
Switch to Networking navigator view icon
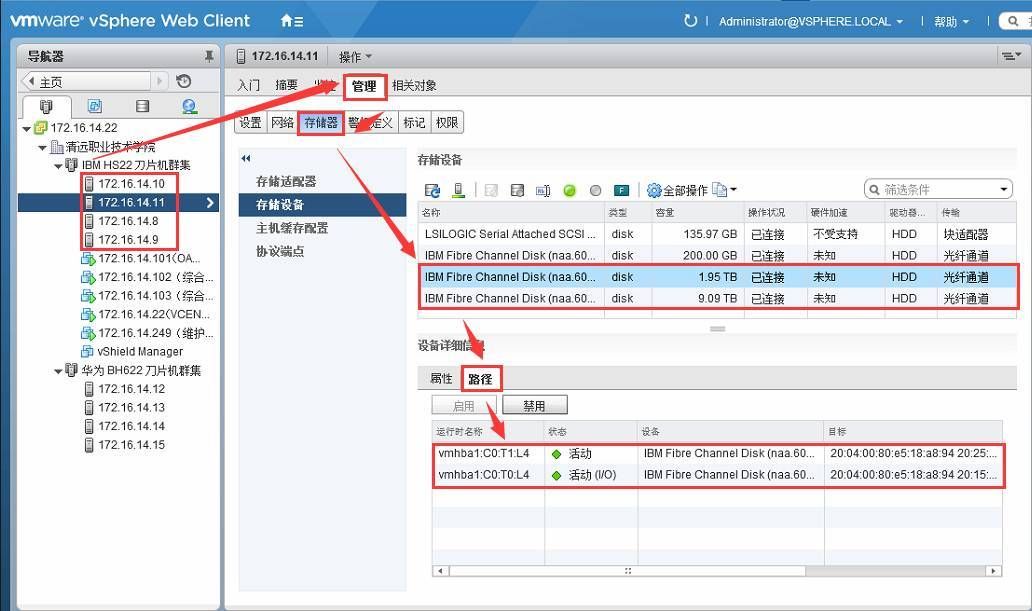coord(190,106)
